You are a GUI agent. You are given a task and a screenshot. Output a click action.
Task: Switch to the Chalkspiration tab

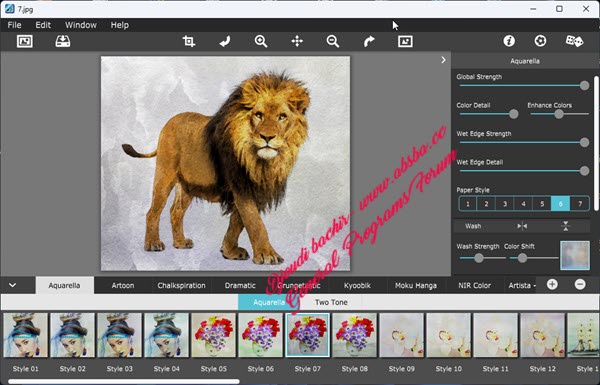[x=181, y=285]
